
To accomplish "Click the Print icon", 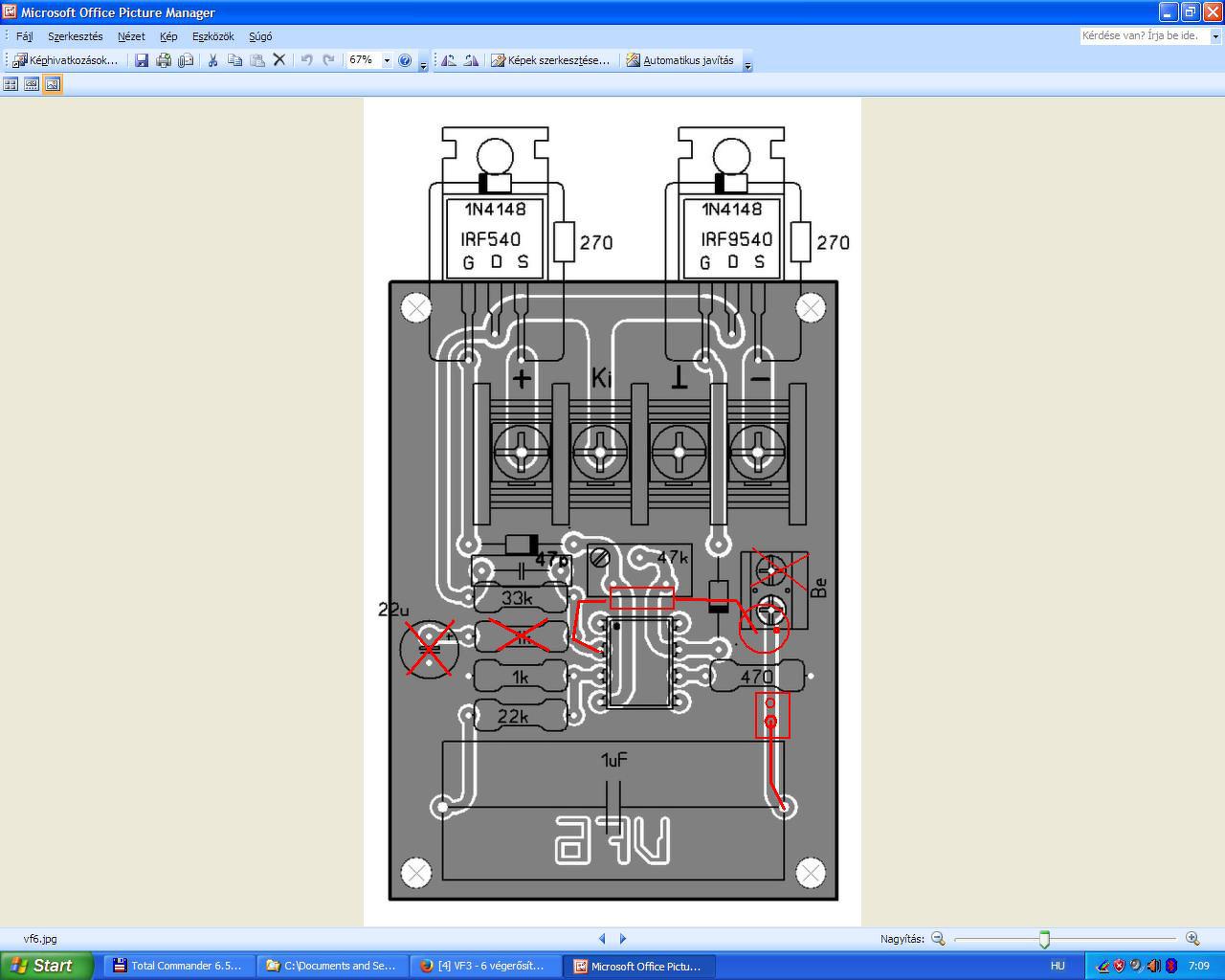I will point(164,60).
